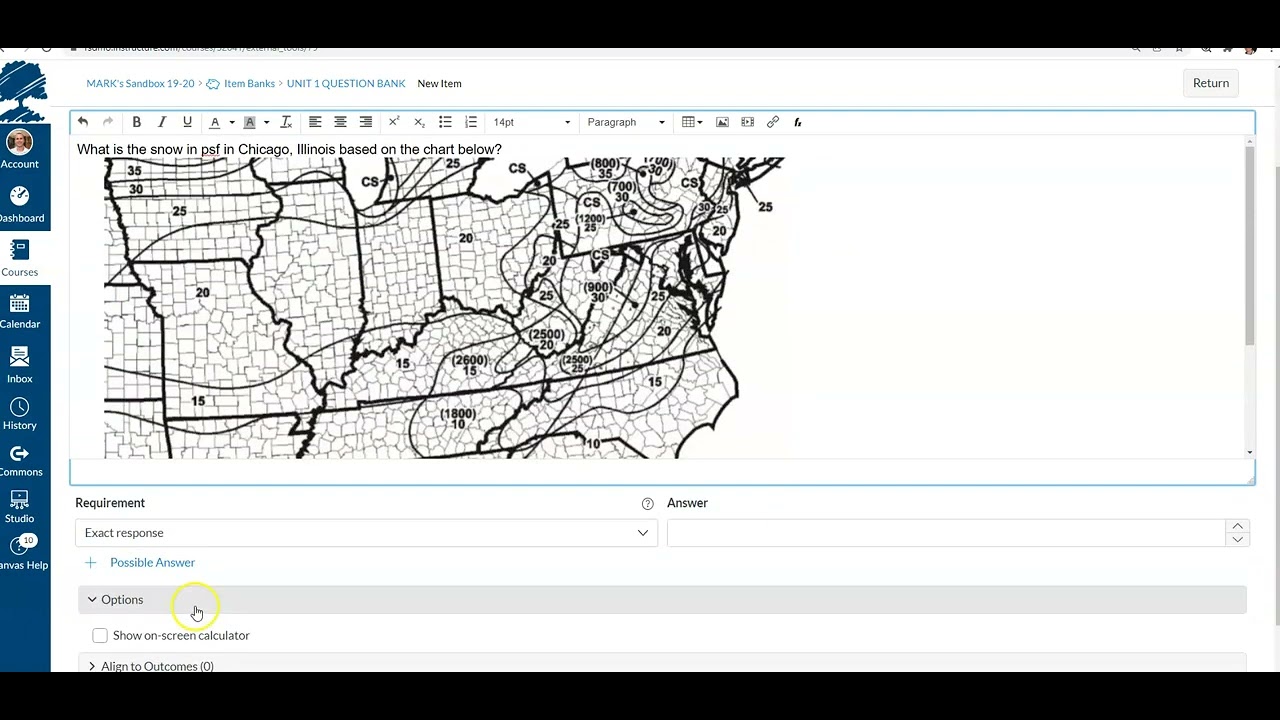Collapse the Options section

662,599
